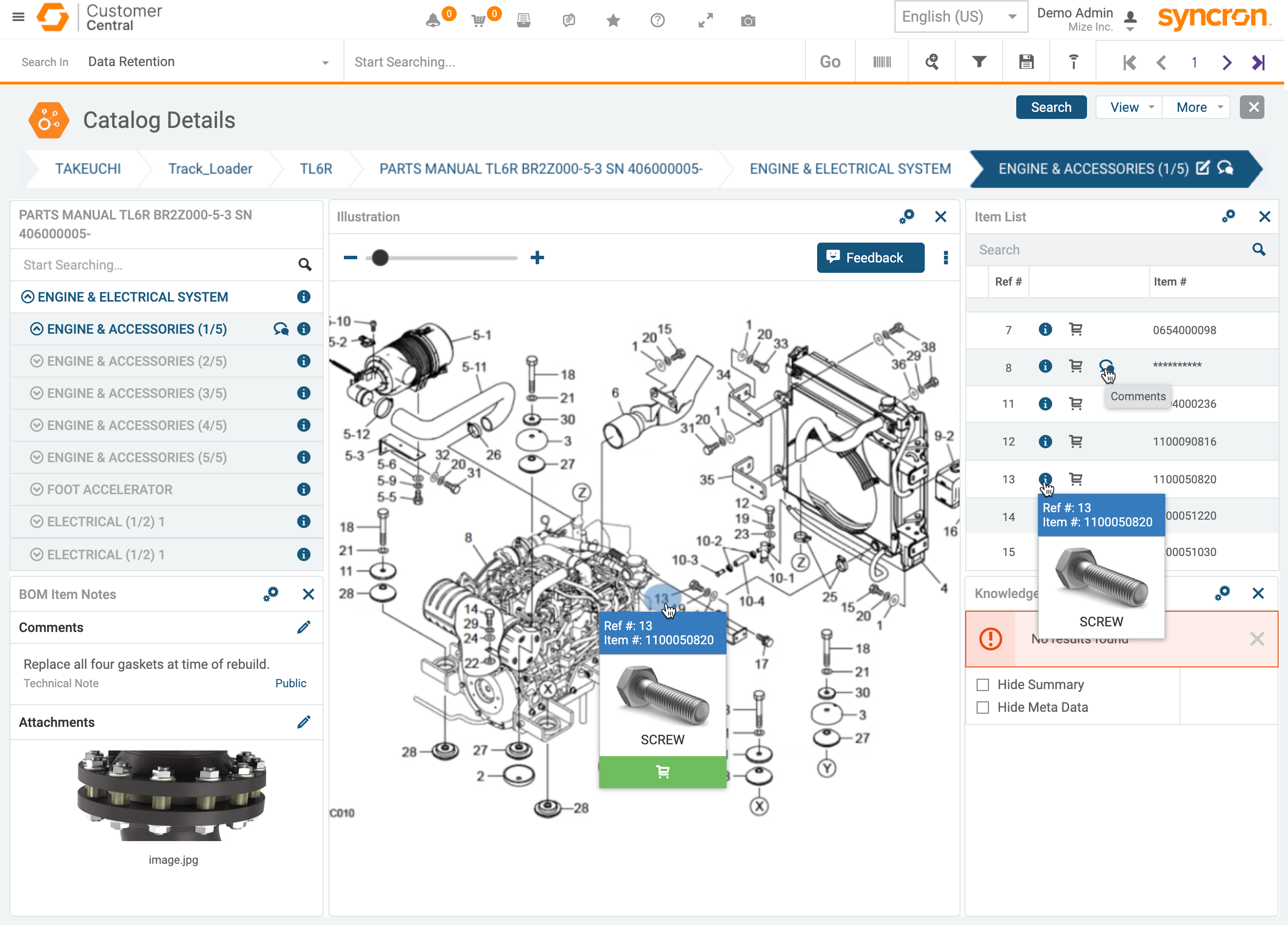Viewport: 1288px width, 927px height.
Task: Click the barcode scan icon
Action: click(x=881, y=62)
